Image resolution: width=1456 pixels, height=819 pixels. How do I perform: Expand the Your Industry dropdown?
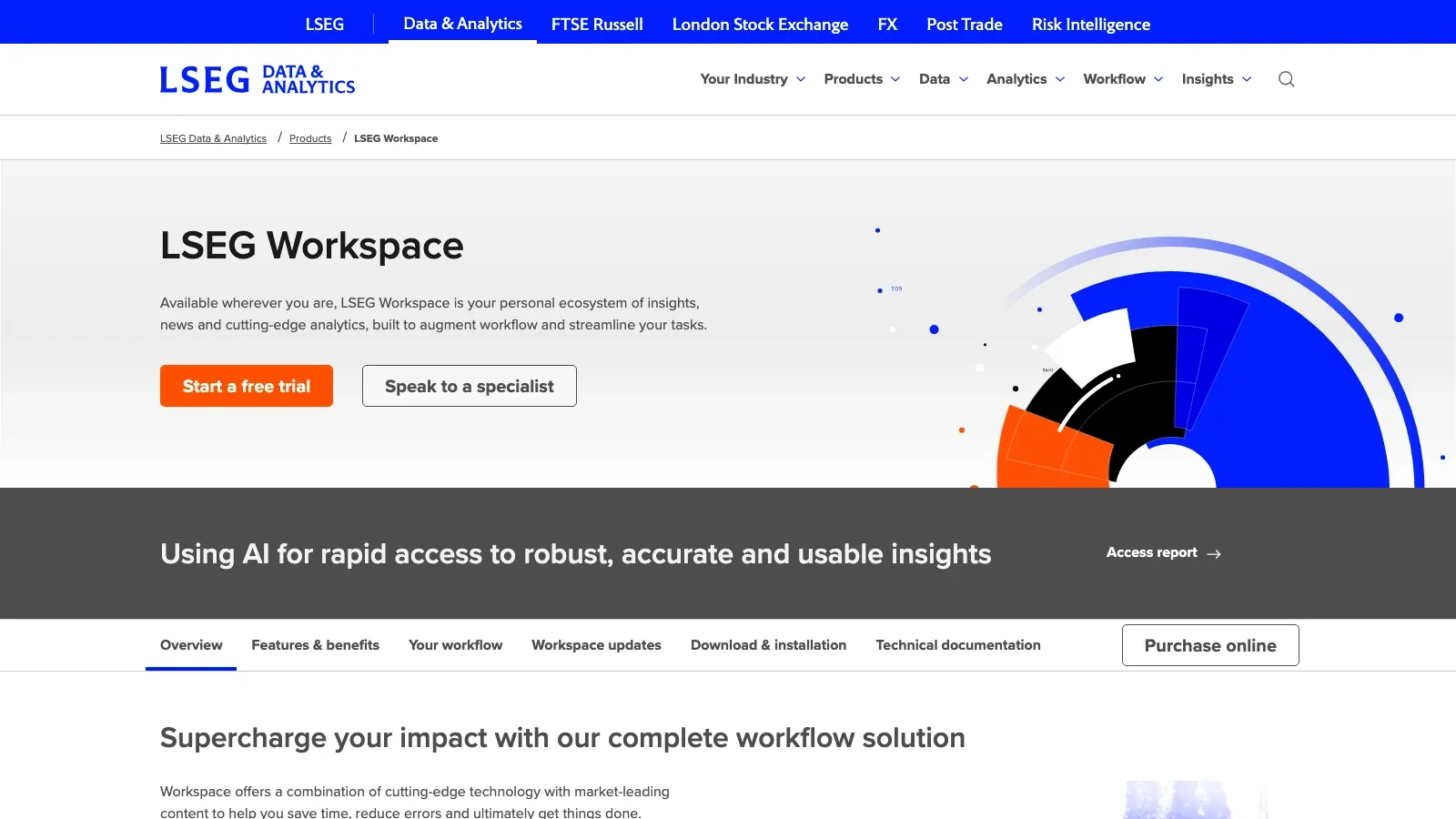[x=753, y=79]
